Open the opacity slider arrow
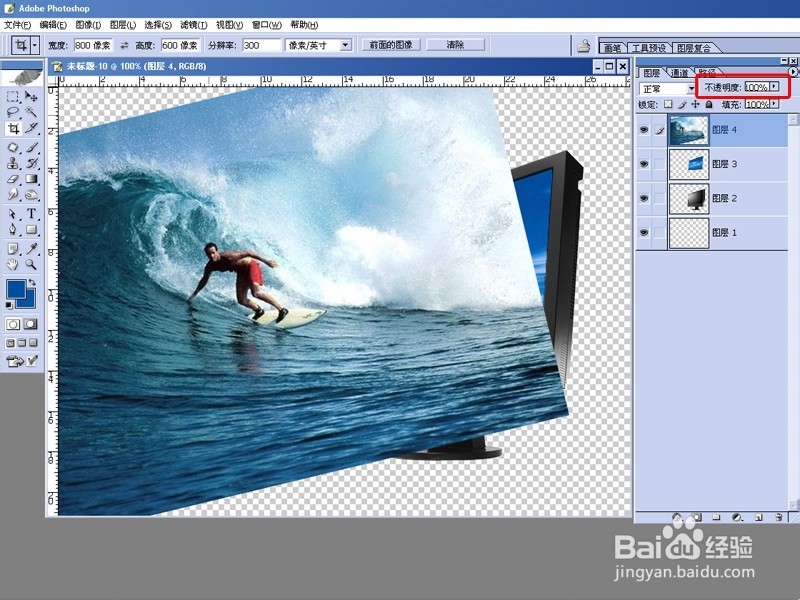 [x=776, y=86]
